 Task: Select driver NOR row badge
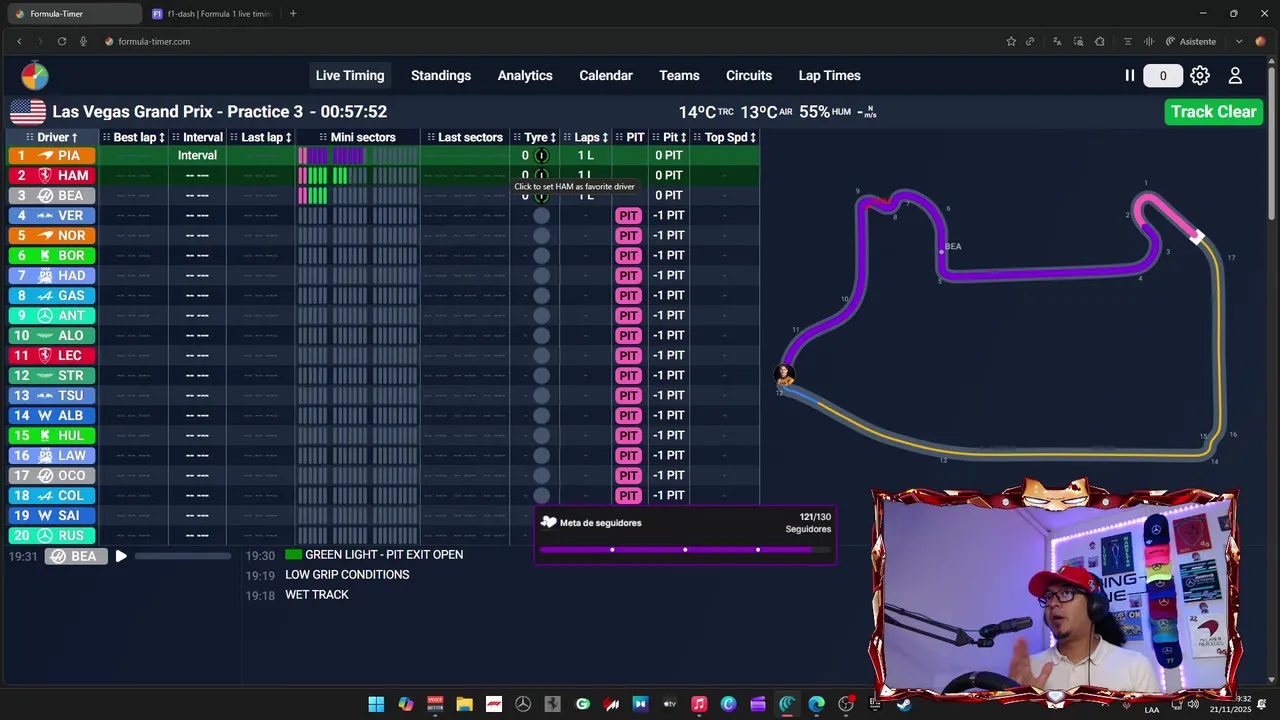[x=52, y=235]
